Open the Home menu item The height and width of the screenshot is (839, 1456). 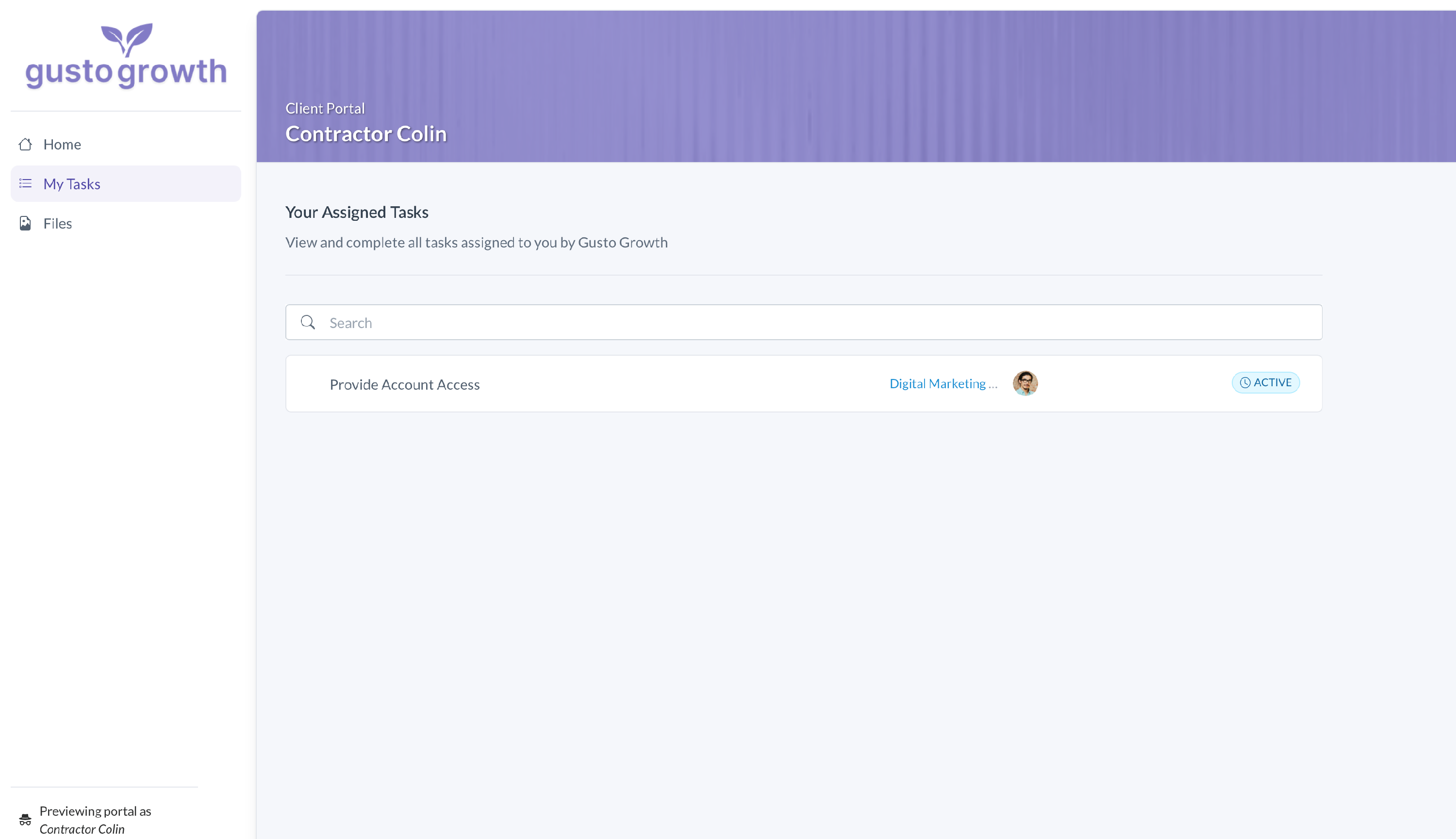(62, 144)
